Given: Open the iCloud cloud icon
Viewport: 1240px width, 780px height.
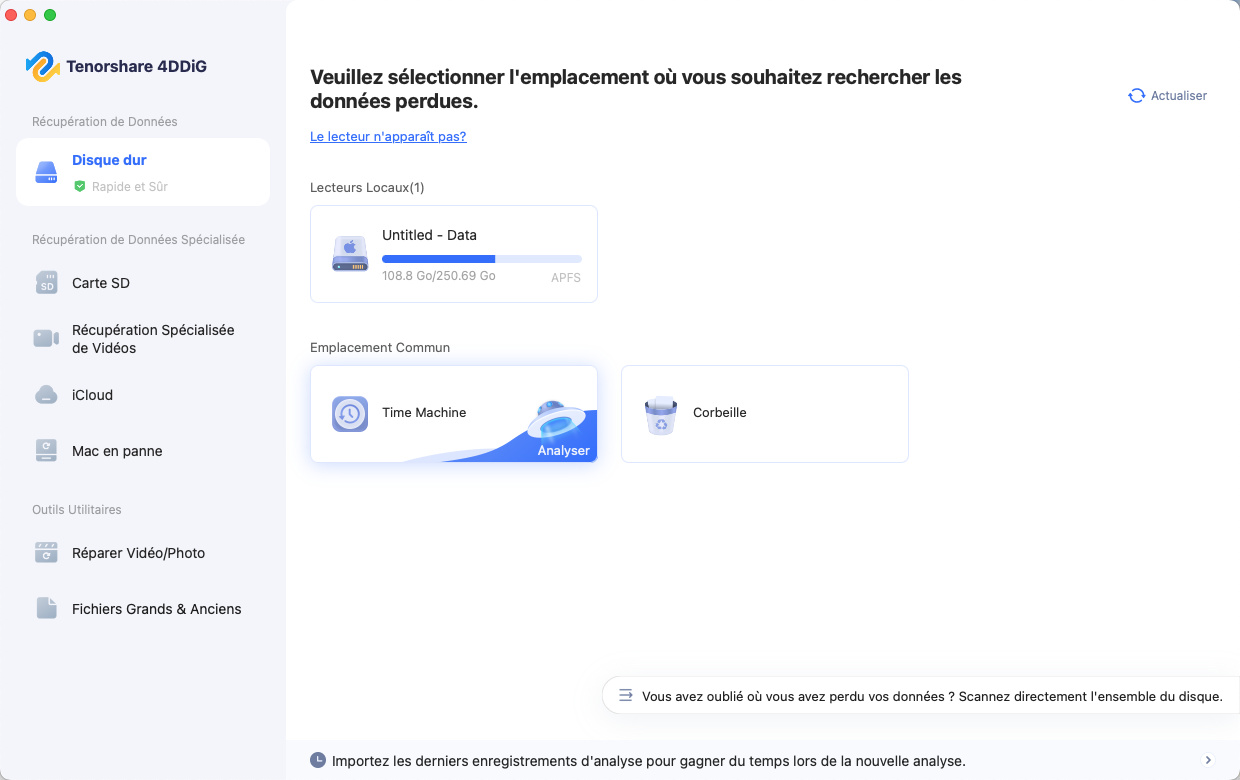Looking at the screenshot, I should [x=47, y=395].
